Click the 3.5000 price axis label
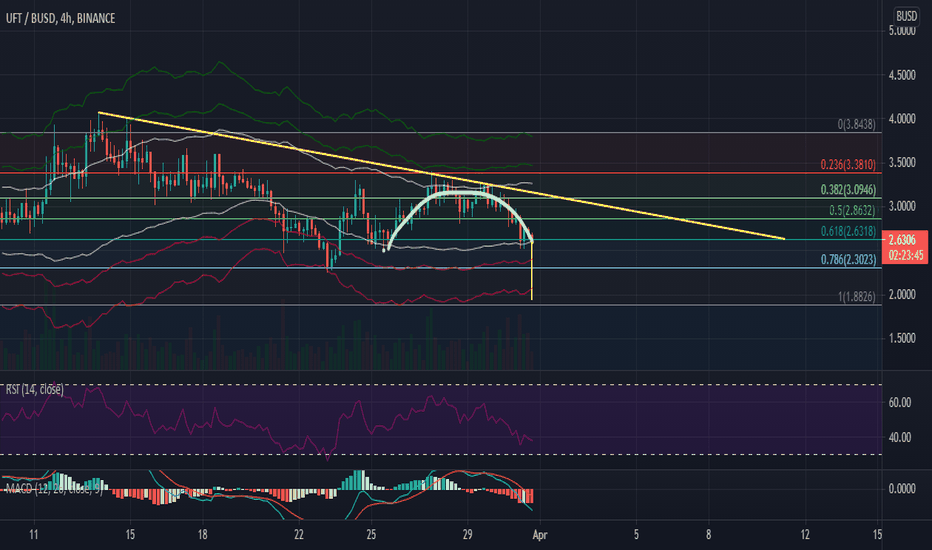Screen dimensions: 932x550 902,162
